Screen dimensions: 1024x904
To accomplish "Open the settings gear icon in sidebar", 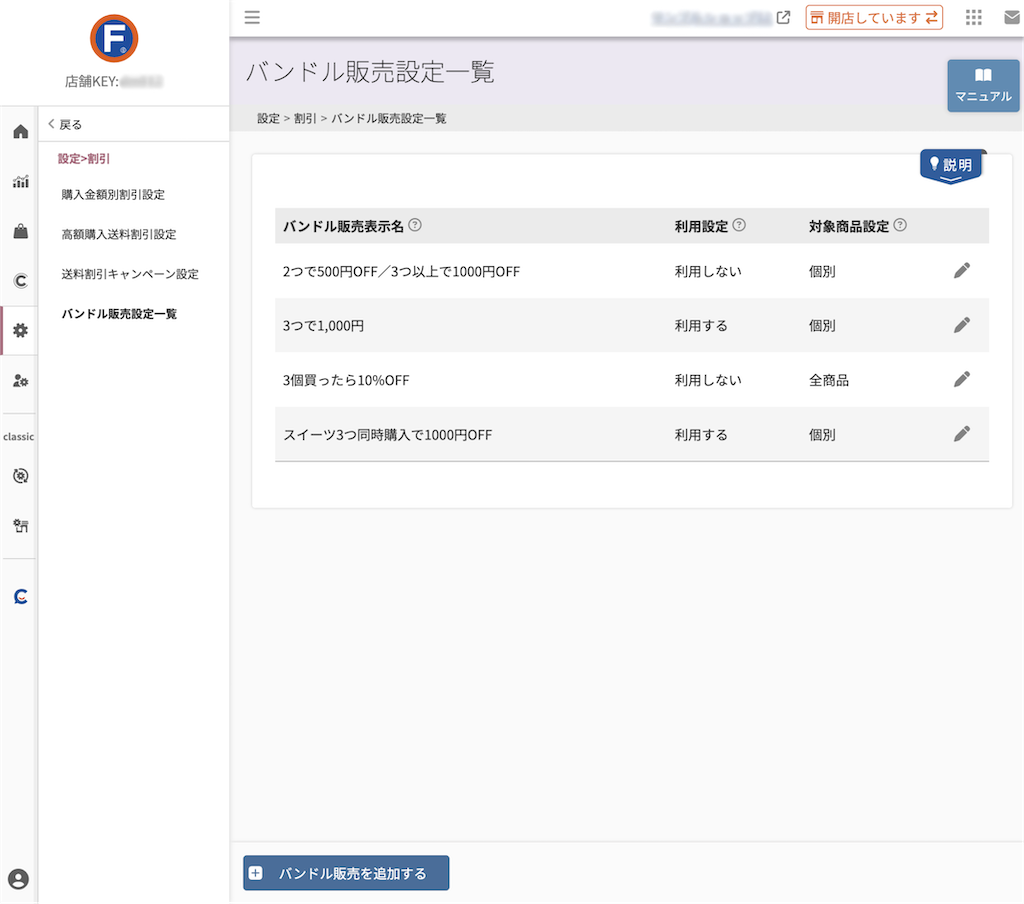I will coord(21,331).
